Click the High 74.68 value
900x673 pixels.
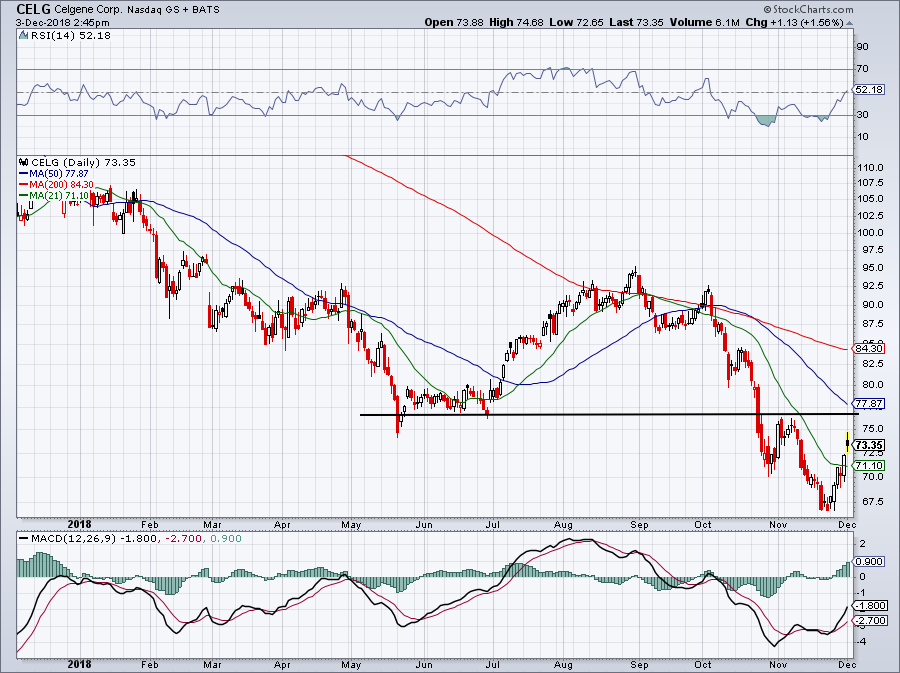[516, 22]
